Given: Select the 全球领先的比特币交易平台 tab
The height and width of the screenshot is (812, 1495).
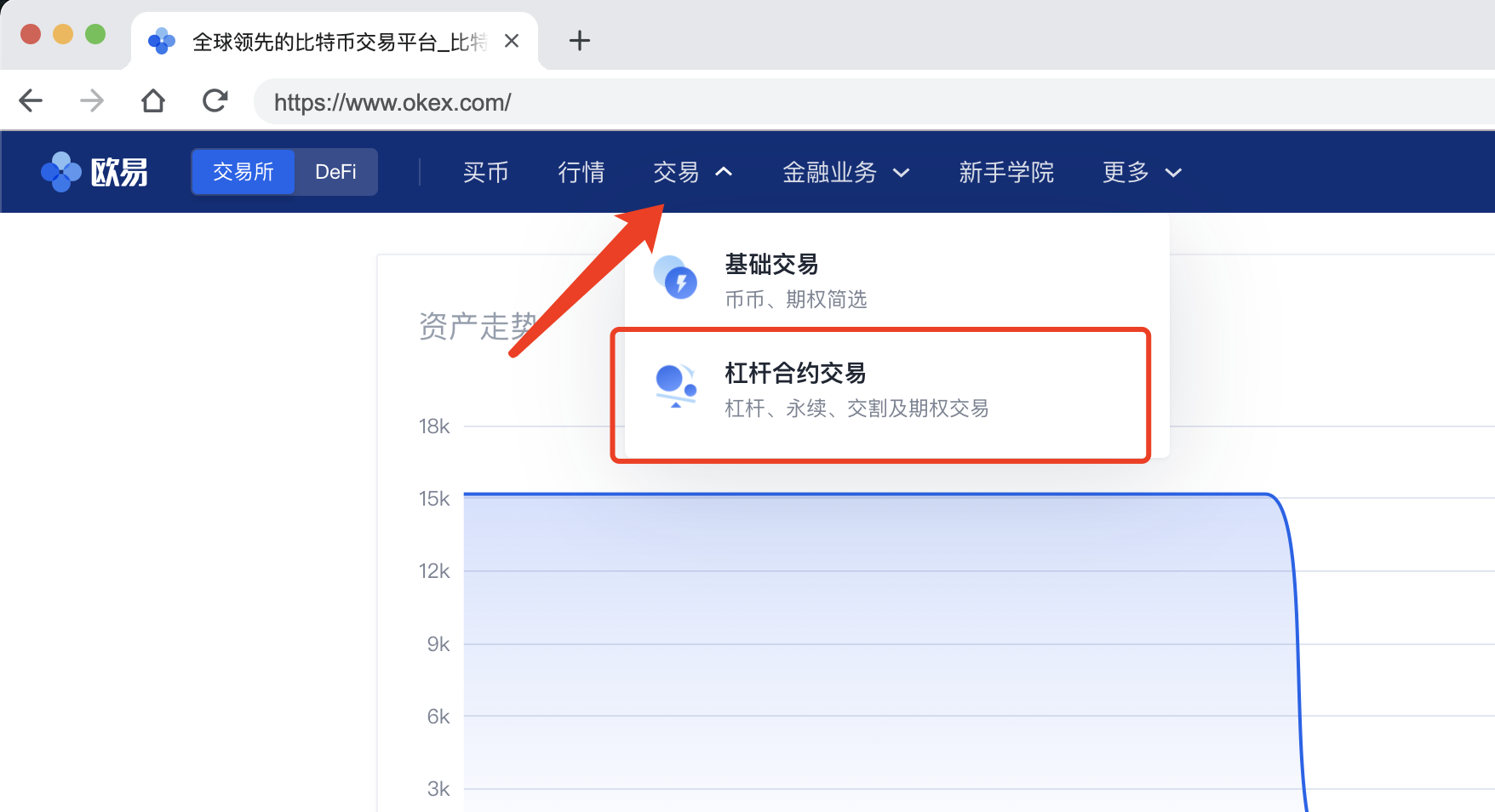Looking at the screenshot, I should tap(335, 41).
